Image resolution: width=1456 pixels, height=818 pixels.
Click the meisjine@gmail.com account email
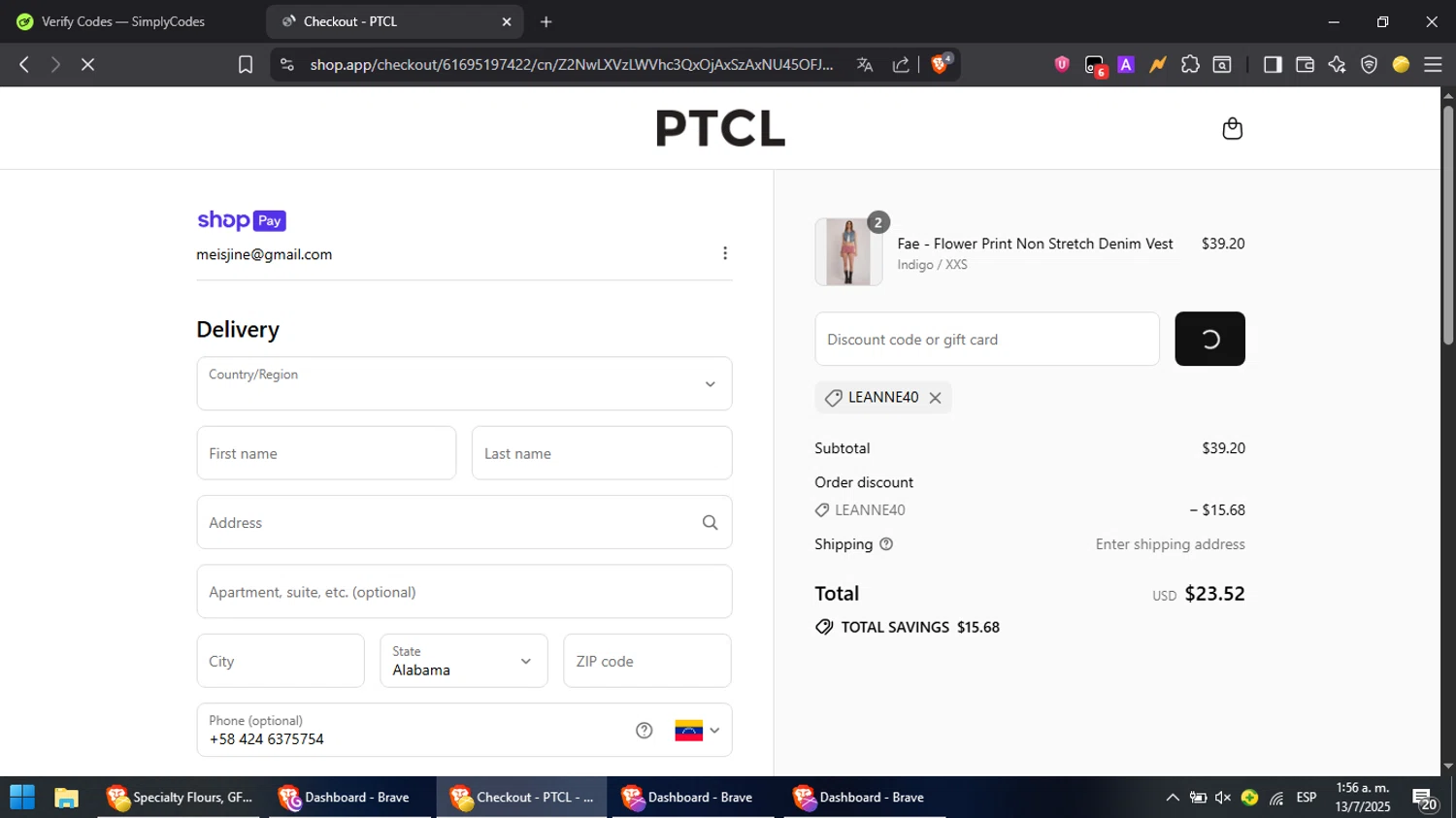[264, 254]
